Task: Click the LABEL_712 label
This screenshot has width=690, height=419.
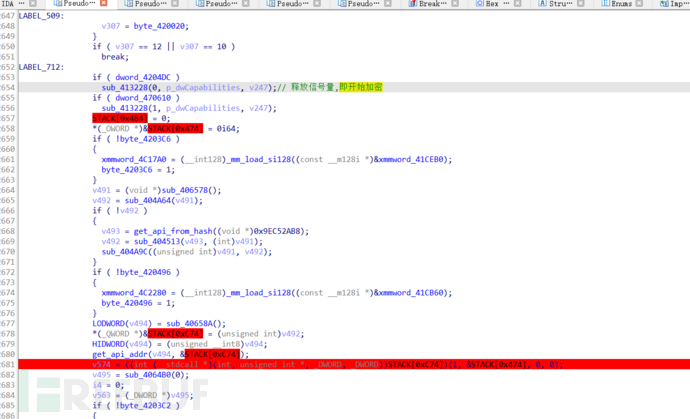Action: click(42, 66)
